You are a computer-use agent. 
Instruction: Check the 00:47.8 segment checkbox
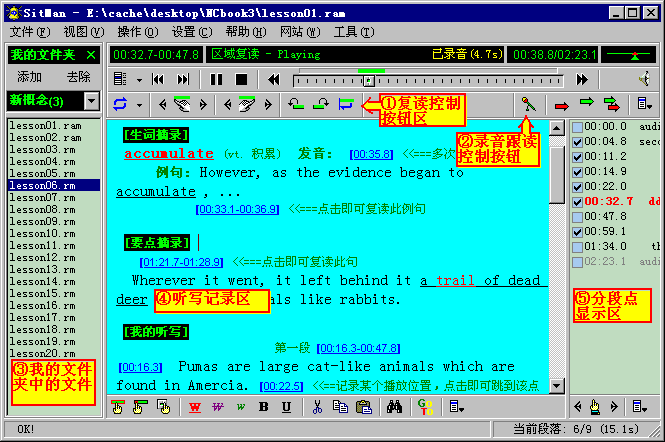[577, 217]
